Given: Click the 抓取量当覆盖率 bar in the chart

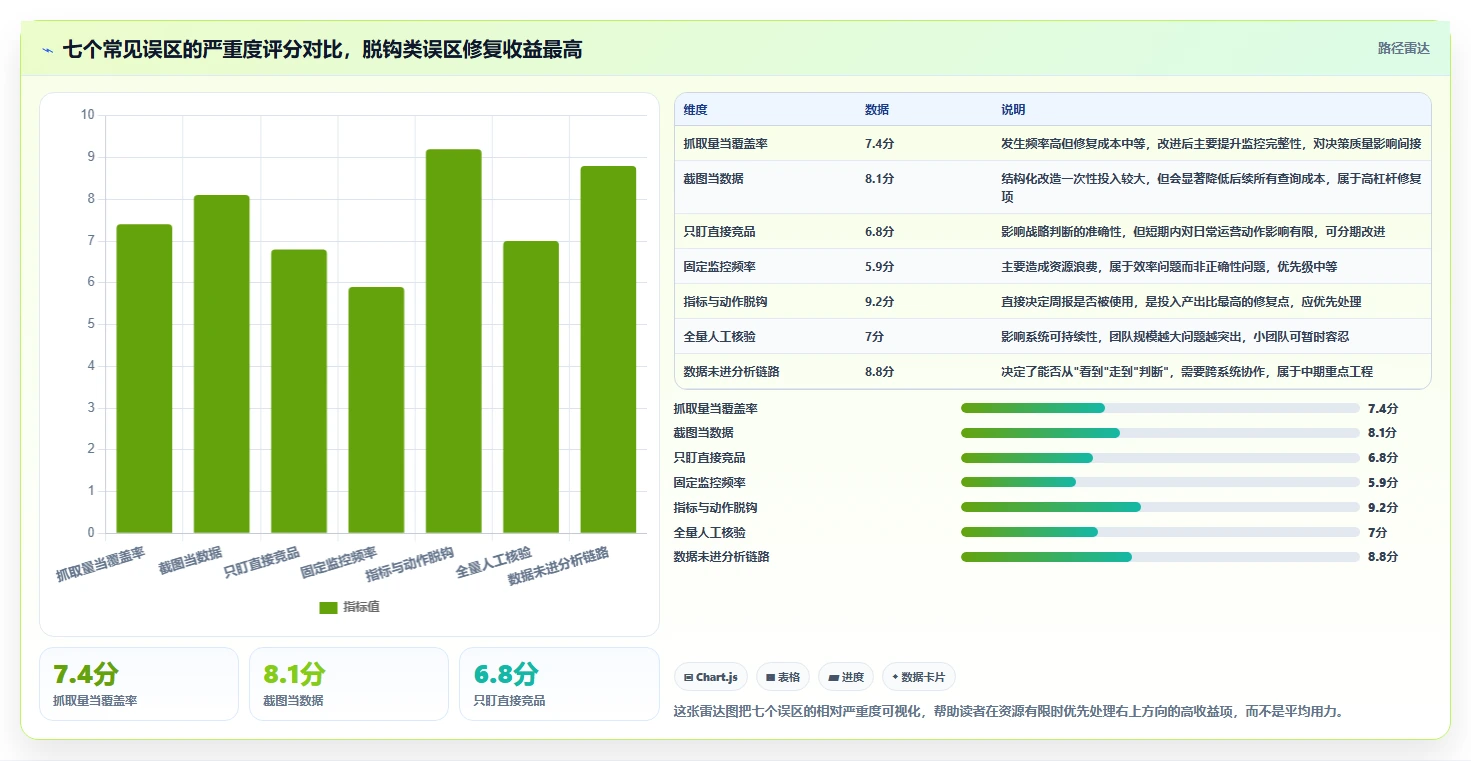Looking at the screenshot, I should coord(144,379).
